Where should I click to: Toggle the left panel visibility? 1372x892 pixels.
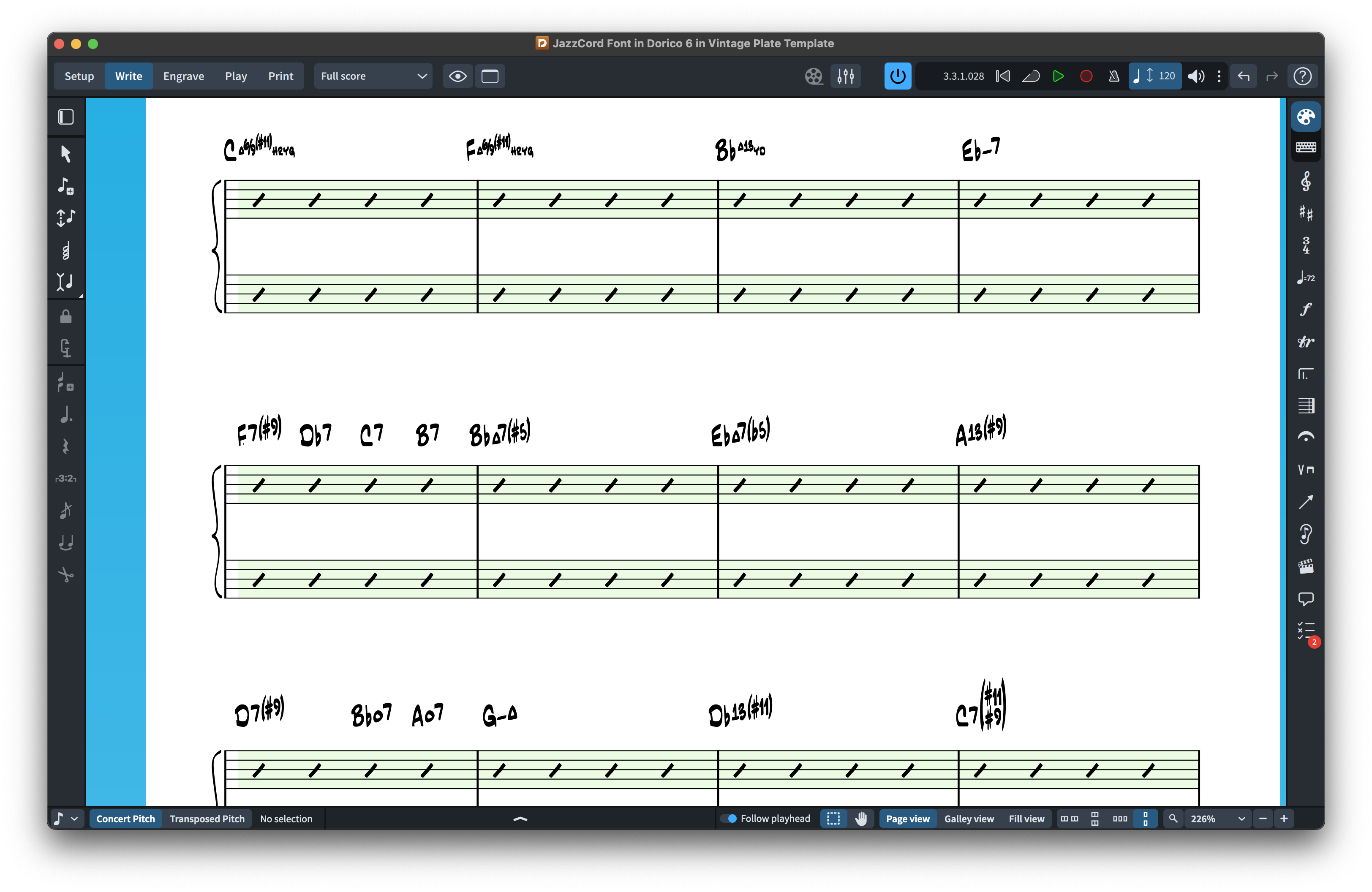coord(66,117)
